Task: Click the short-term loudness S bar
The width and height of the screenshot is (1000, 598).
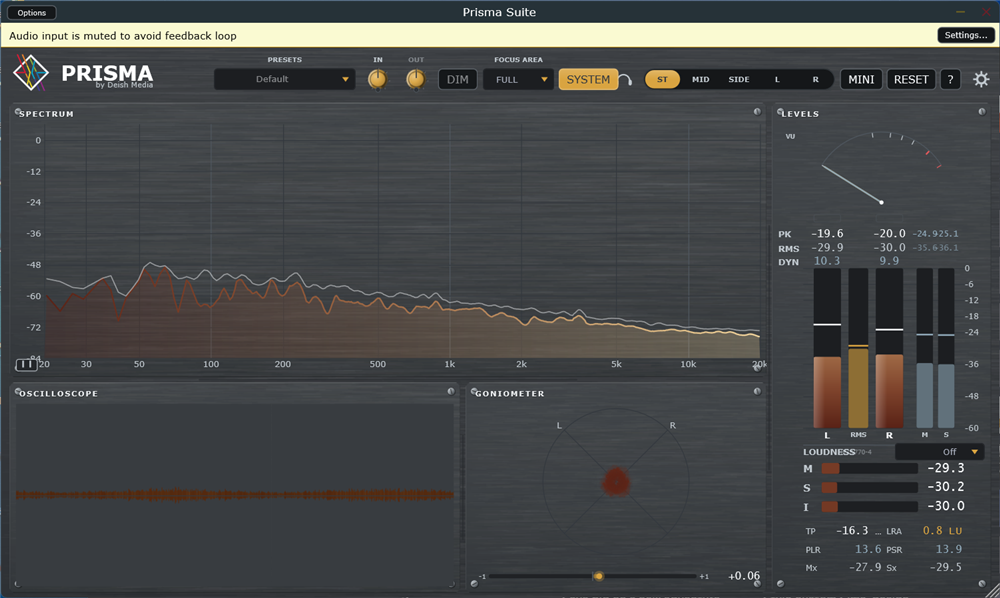Action: click(x=869, y=487)
